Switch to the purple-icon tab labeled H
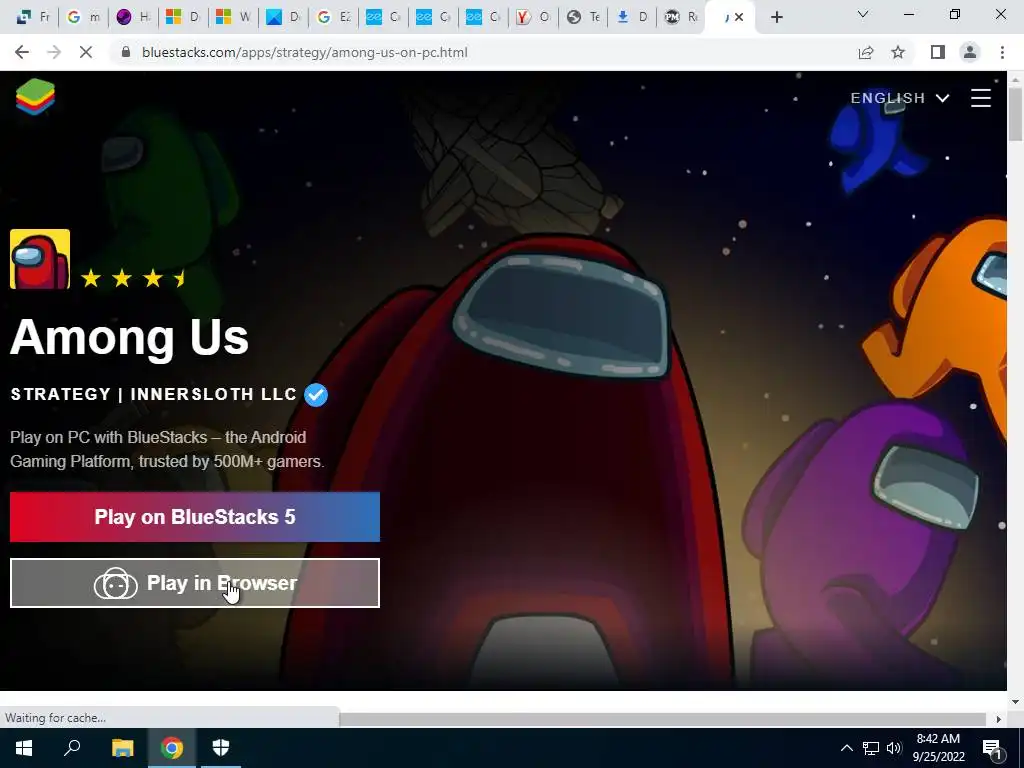The height and width of the screenshot is (768, 1024). point(133,17)
